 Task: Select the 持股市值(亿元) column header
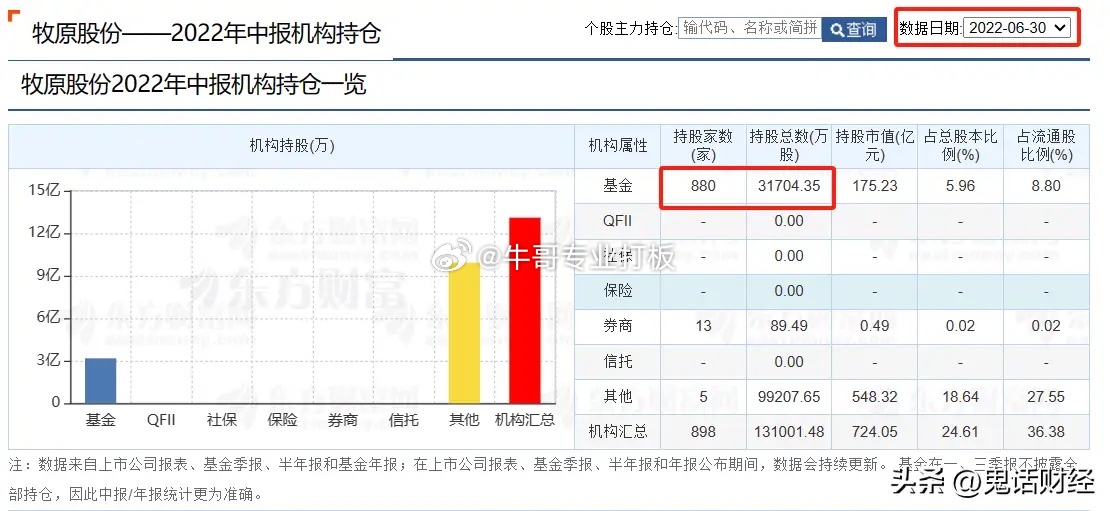874,146
